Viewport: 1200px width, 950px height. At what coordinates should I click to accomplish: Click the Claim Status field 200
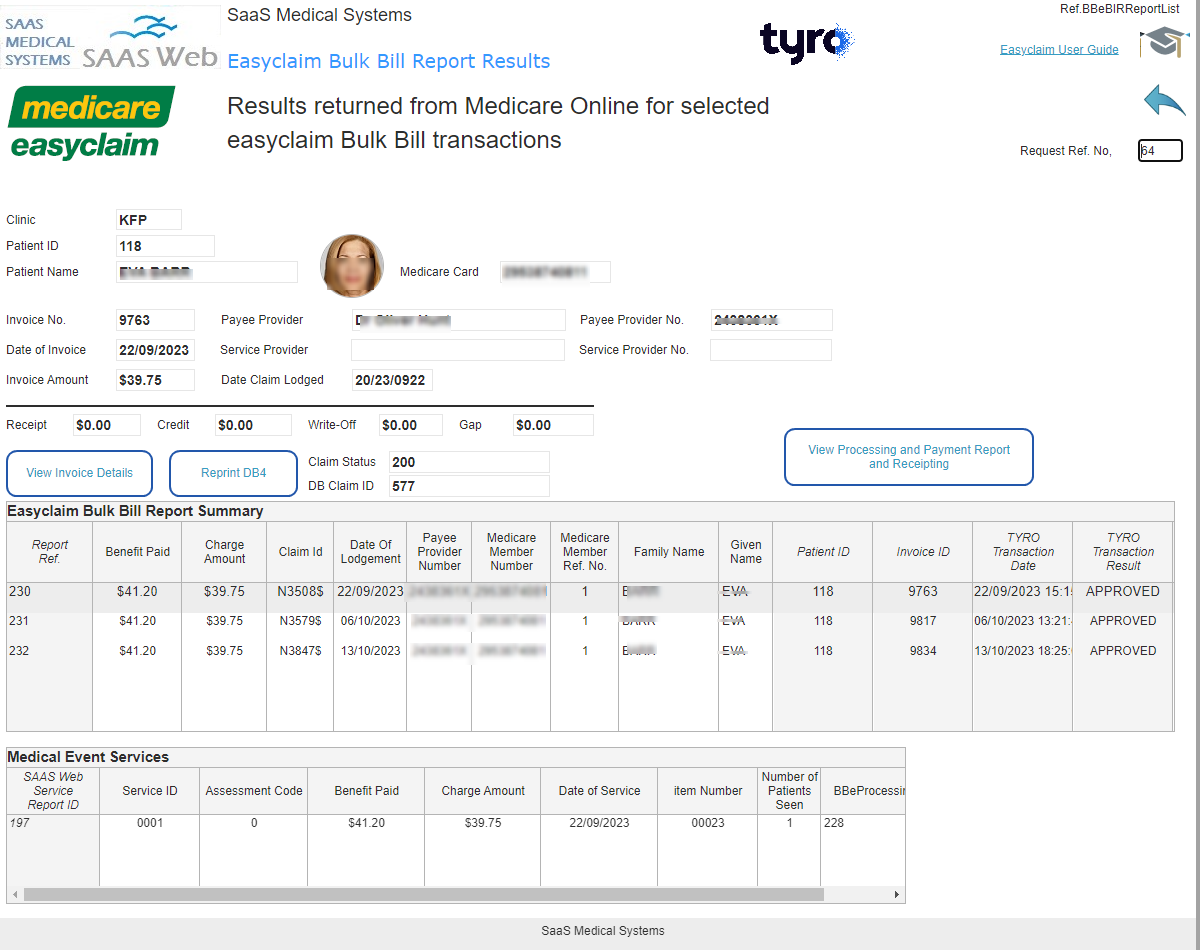click(x=469, y=462)
